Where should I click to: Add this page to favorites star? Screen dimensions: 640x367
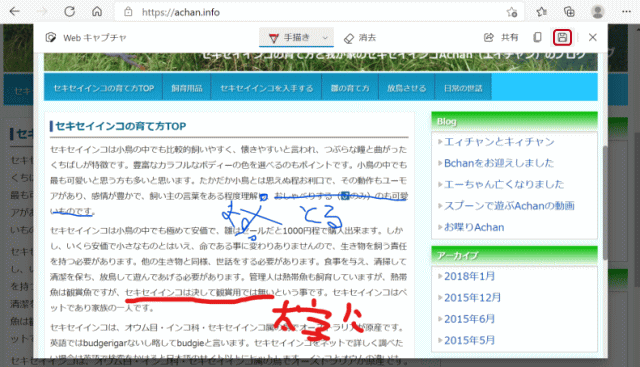point(512,12)
